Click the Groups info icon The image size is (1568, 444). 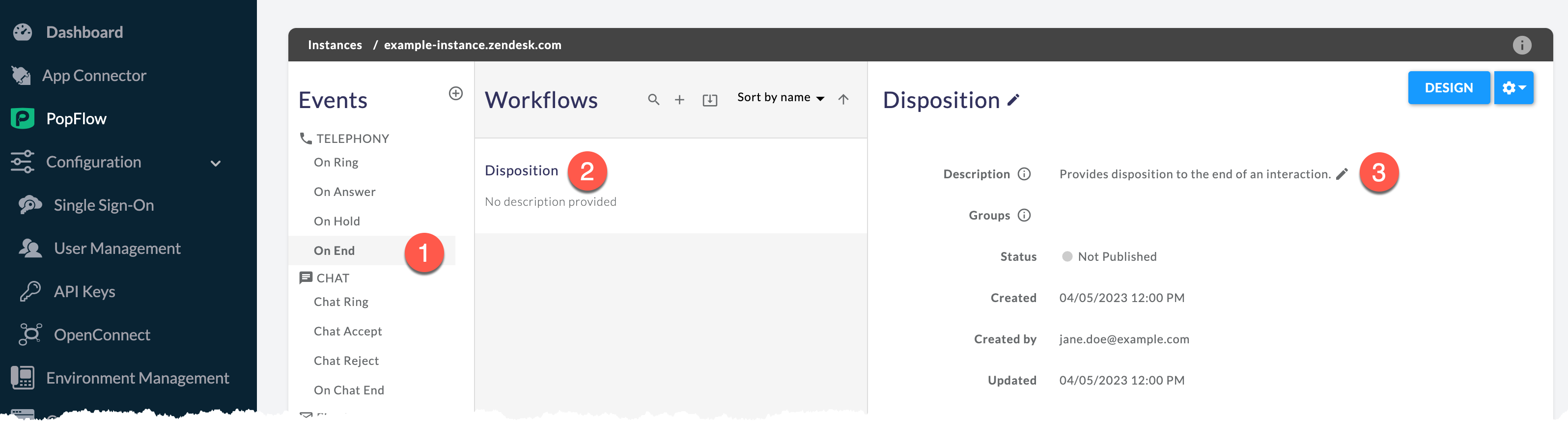click(x=1024, y=215)
